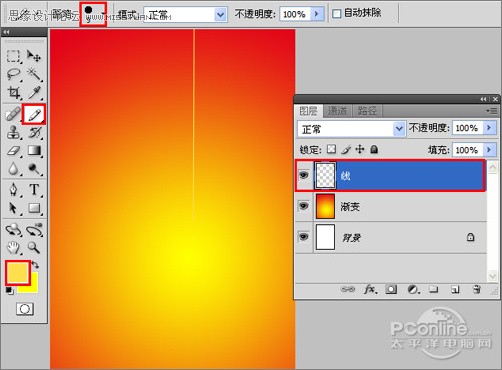This screenshot has width=502, height=370.
Task: Toggle visibility of the 背景 layer
Action: coord(303,237)
